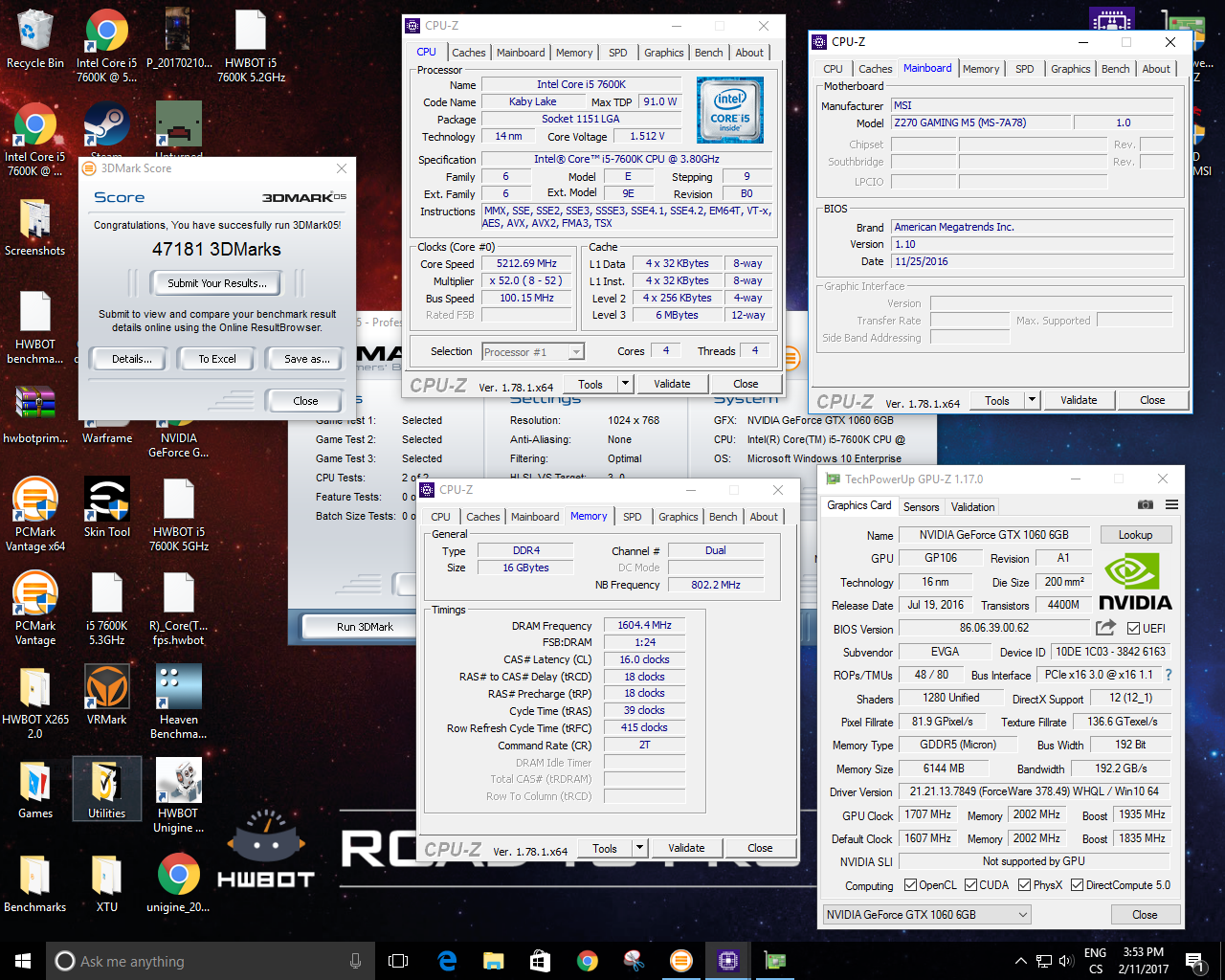Expand Tools arrow in CPU-Z CPU window
Image resolution: width=1225 pixels, height=980 pixels.
(x=626, y=384)
